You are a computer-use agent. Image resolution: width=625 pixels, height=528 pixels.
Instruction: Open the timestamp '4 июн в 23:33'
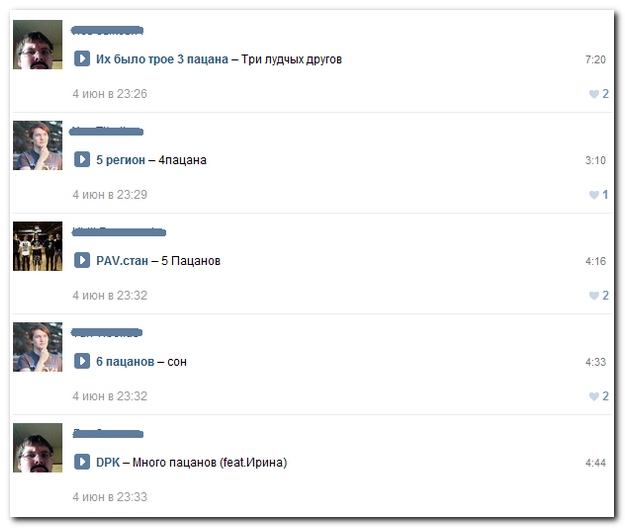[110, 497]
